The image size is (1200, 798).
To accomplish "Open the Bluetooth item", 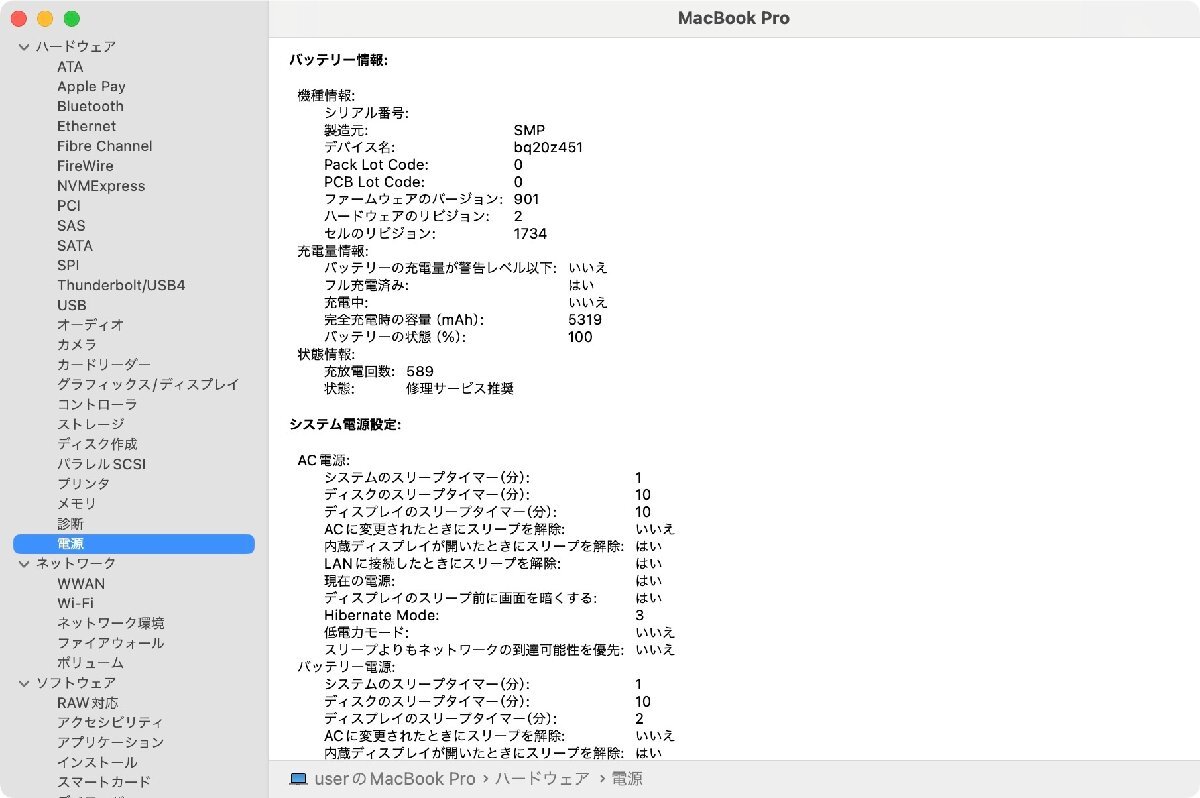I will [90, 106].
